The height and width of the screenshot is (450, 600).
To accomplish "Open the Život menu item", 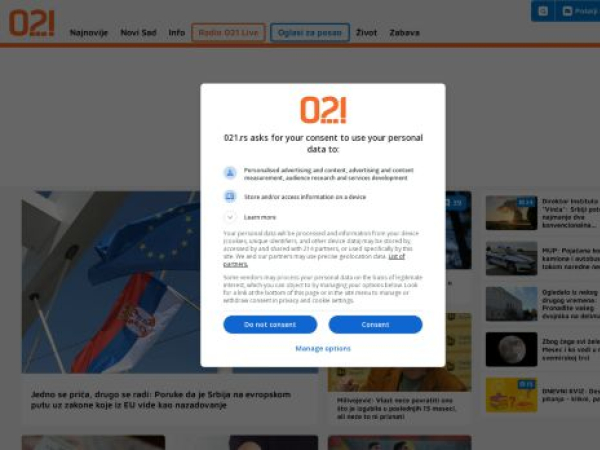I will click(x=367, y=33).
